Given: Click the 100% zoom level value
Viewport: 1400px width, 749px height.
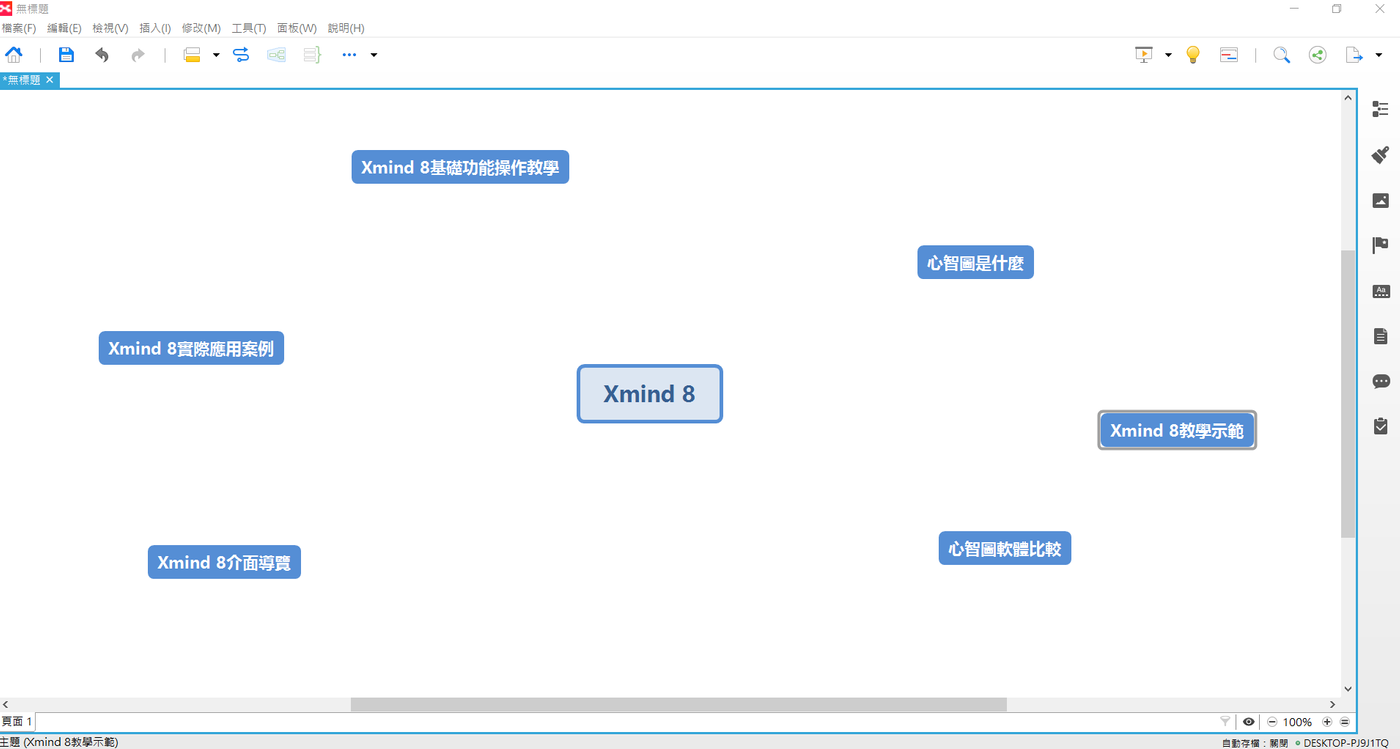Looking at the screenshot, I should click(x=1297, y=722).
